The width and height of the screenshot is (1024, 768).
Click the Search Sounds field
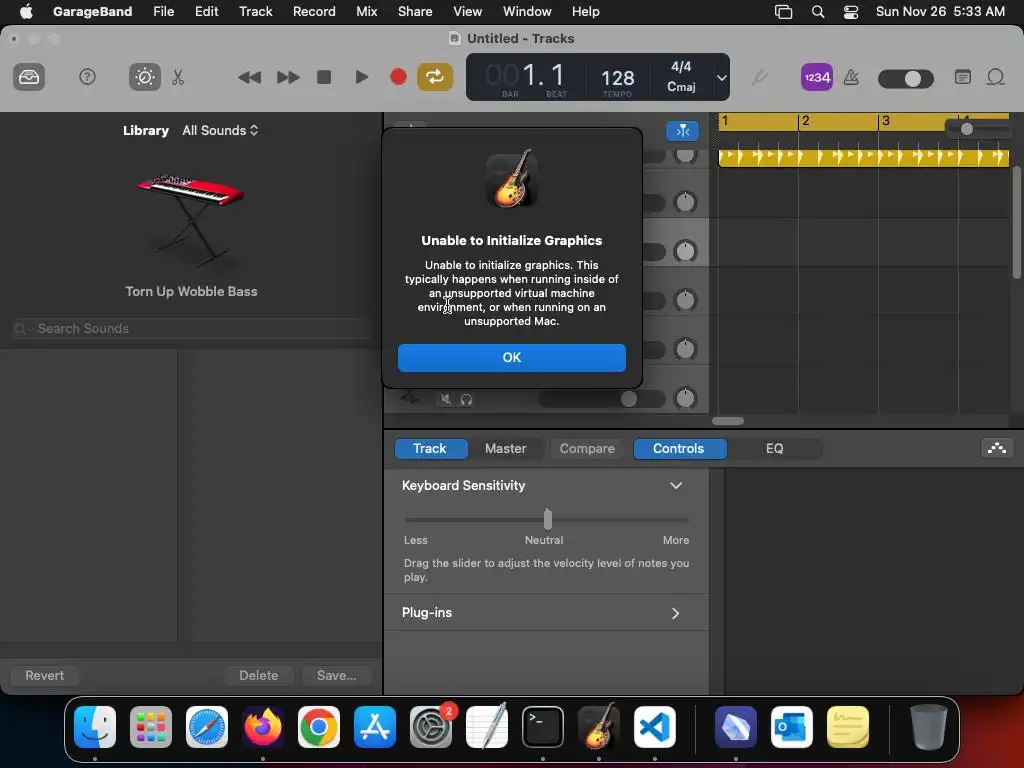(x=191, y=328)
